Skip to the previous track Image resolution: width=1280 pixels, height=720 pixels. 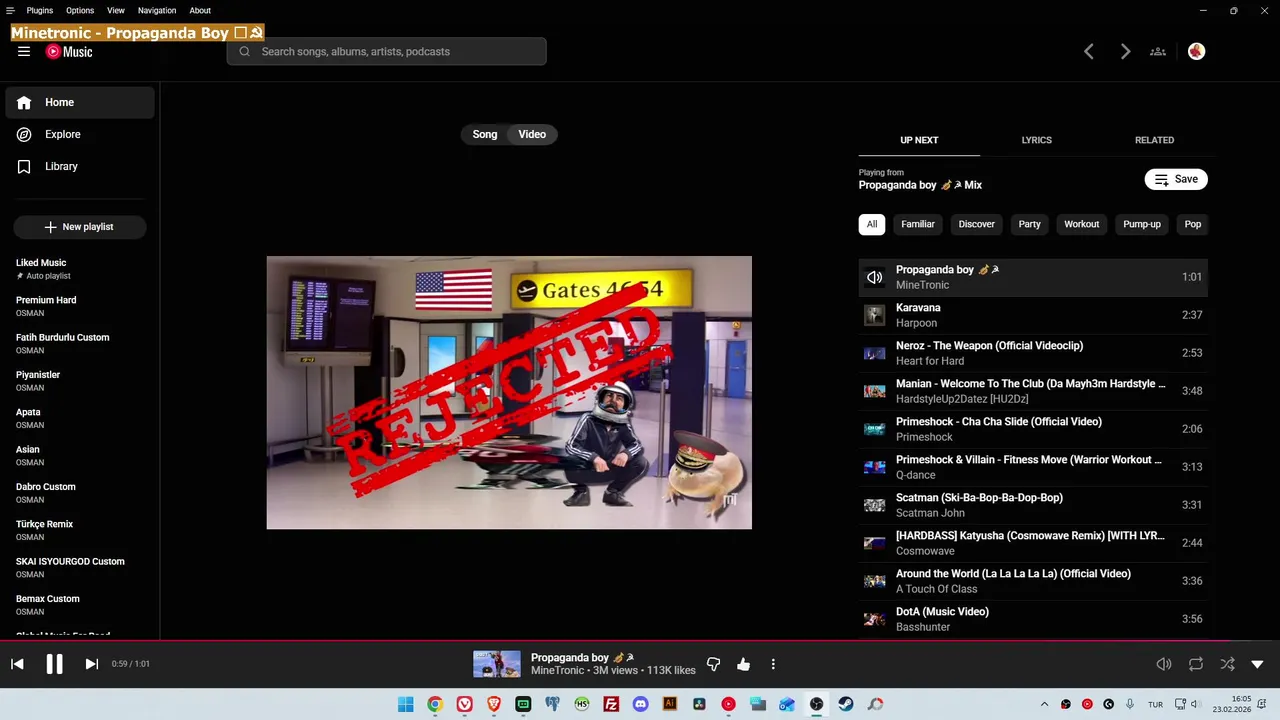click(17, 664)
